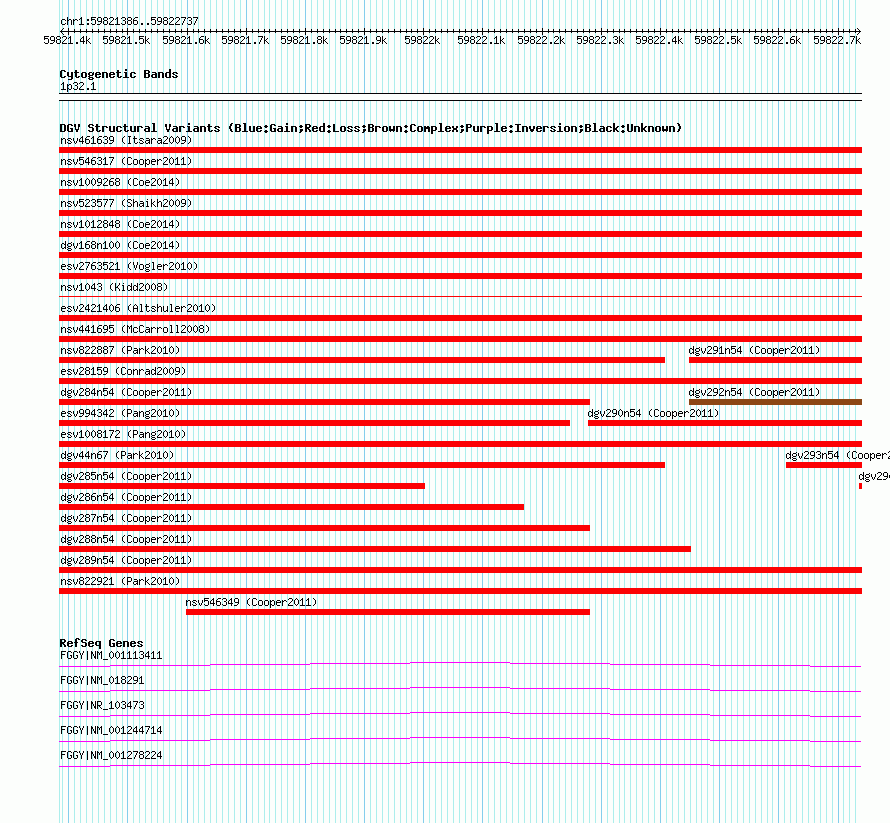Open variant dgv286n54 (Cooper2011)
Image resolution: width=890 pixels, height=823 pixels.
(x=126, y=497)
